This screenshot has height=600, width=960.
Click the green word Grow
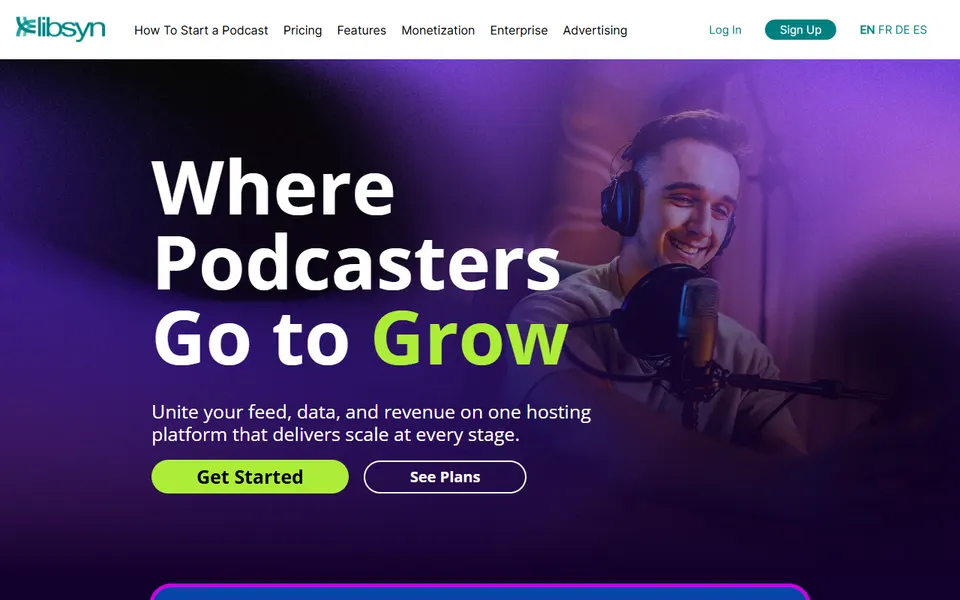coord(470,339)
